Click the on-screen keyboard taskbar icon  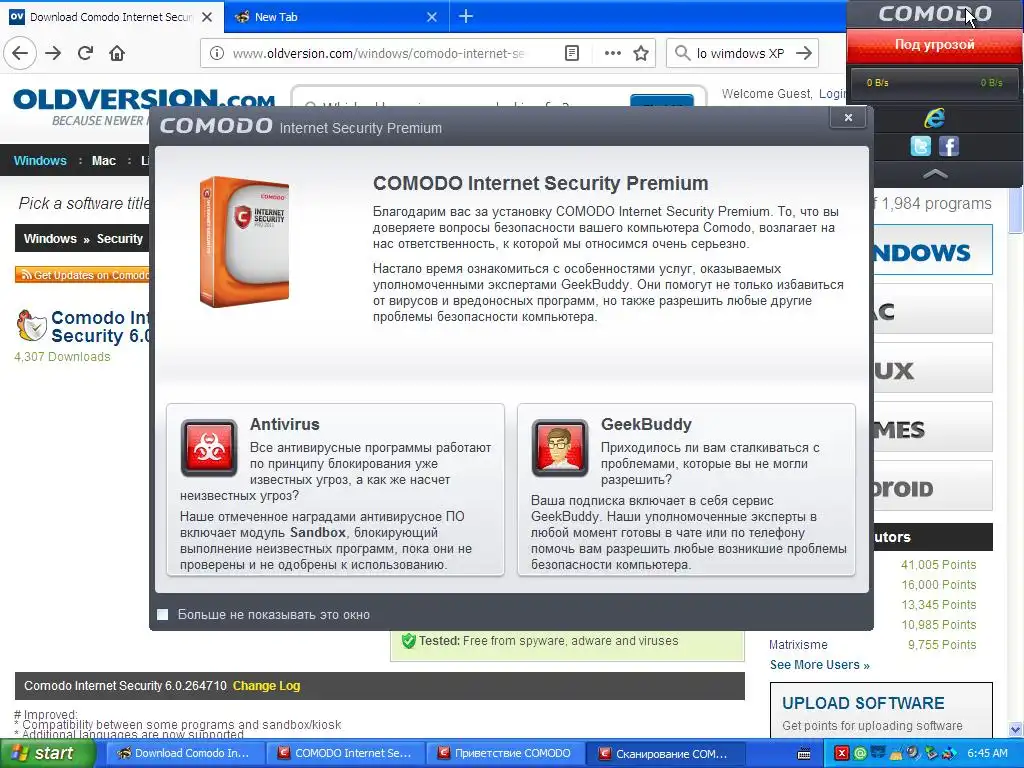(x=805, y=754)
